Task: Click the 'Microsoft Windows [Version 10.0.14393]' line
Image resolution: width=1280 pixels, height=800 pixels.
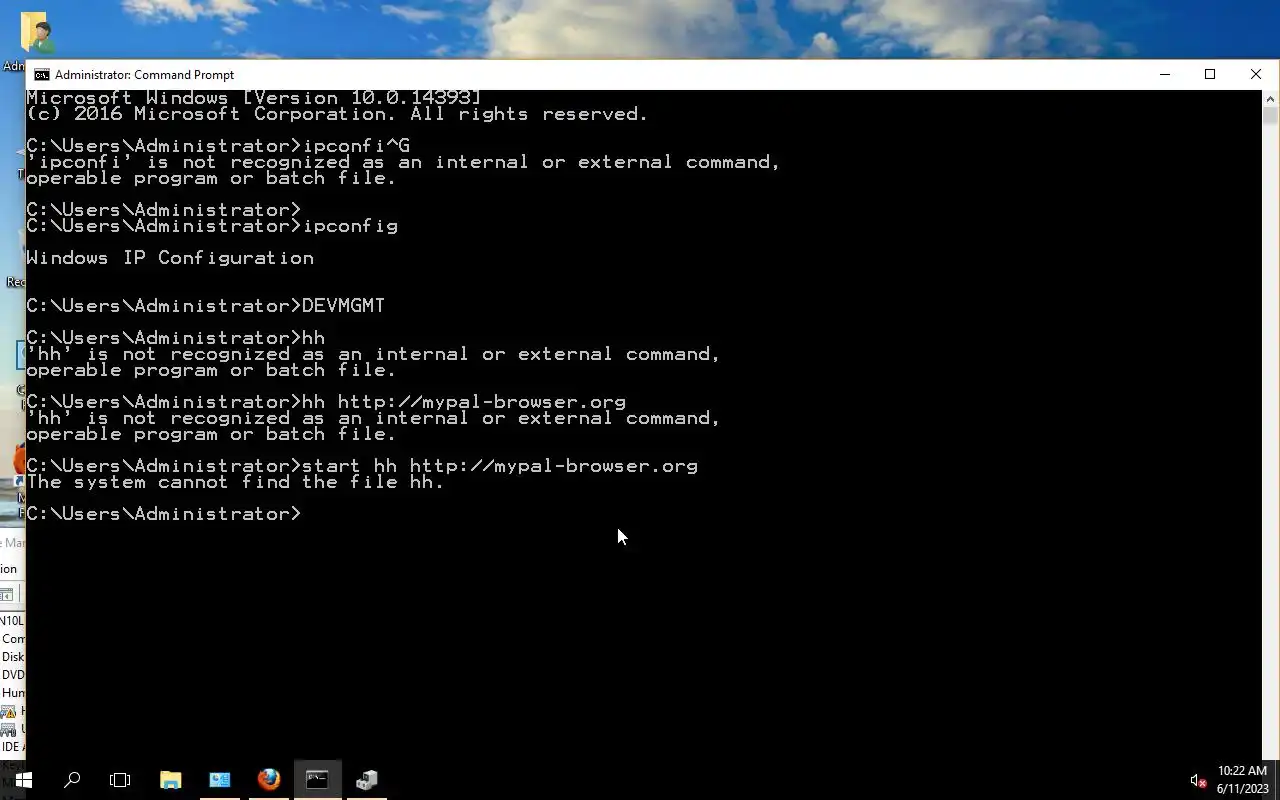Action: point(254,98)
